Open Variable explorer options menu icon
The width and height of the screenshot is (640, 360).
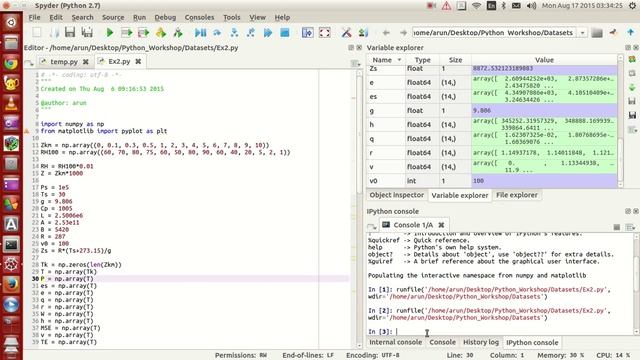point(632,130)
